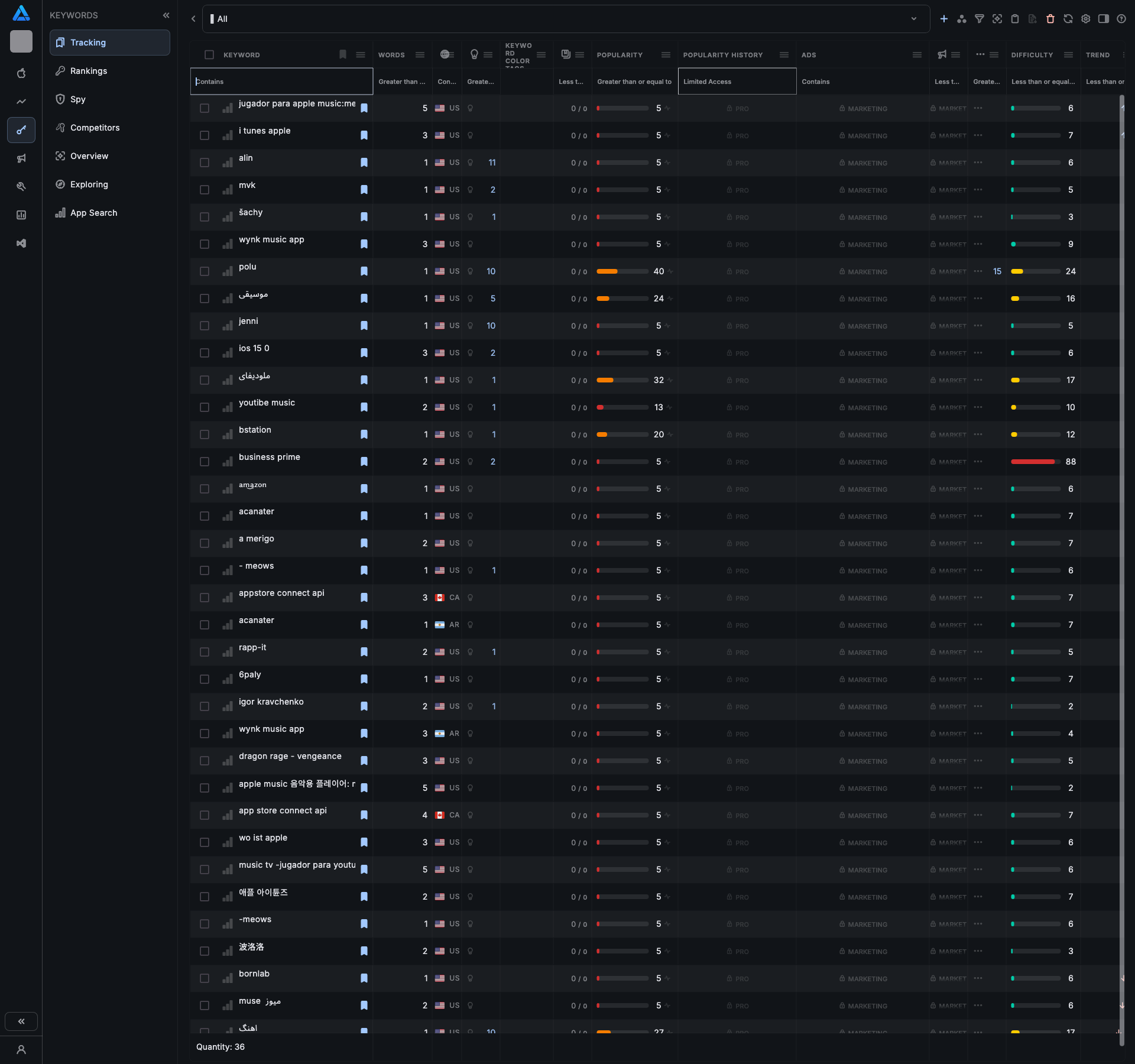Viewport: 1135px width, 1064px height.
Task: Click the clipboard icon in toolbar
Action: 1015,19
